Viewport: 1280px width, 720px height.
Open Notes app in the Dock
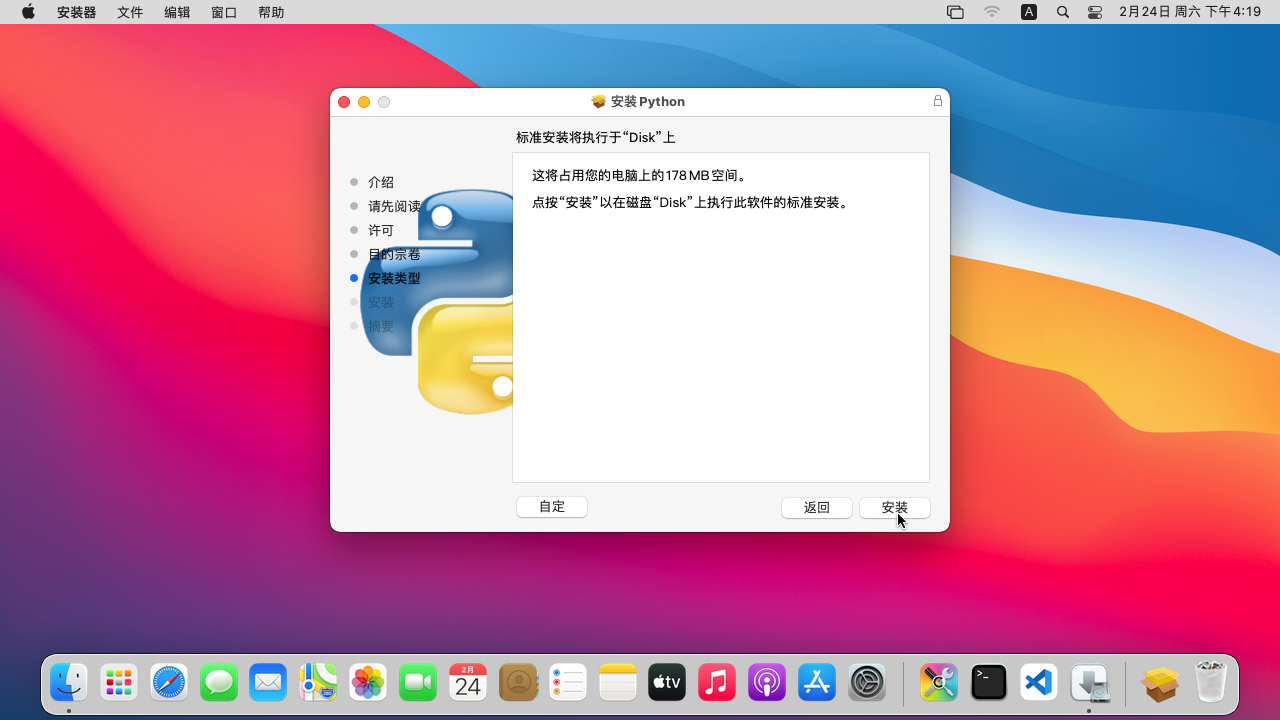[618, 683]
